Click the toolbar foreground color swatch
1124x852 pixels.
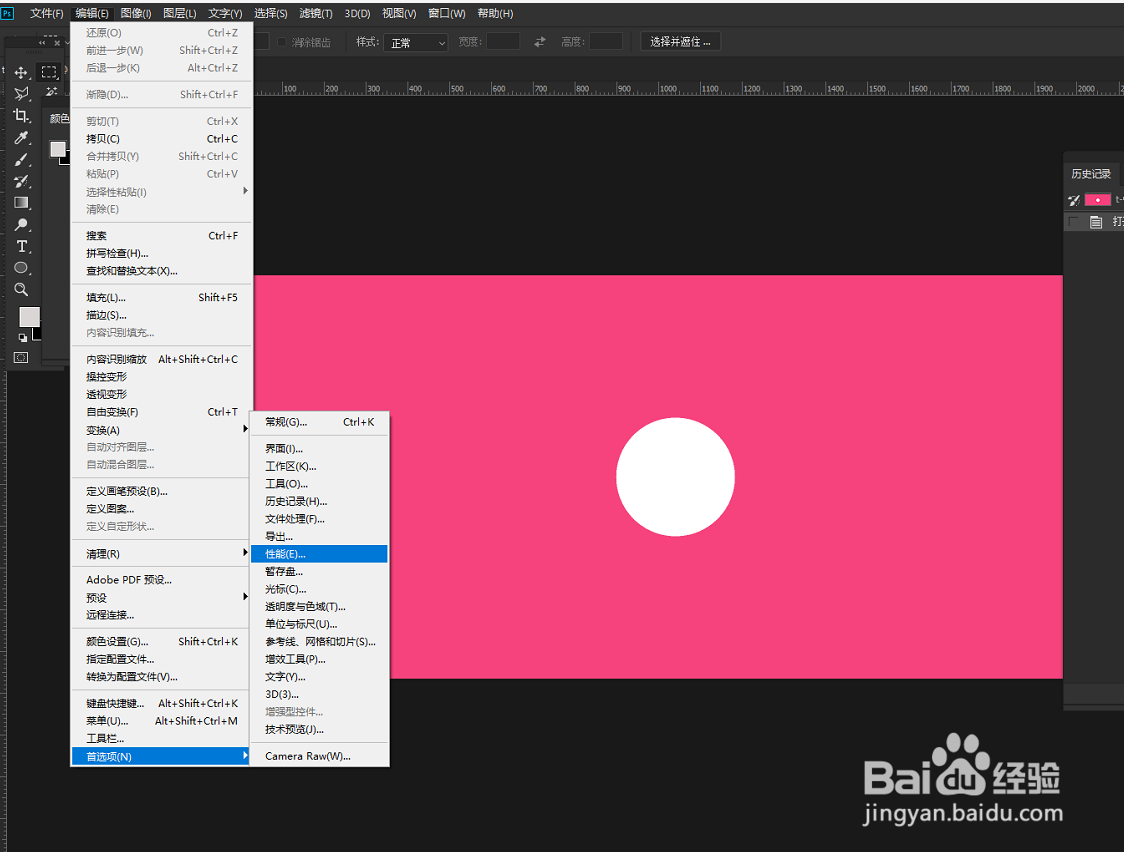click(29, 317)
